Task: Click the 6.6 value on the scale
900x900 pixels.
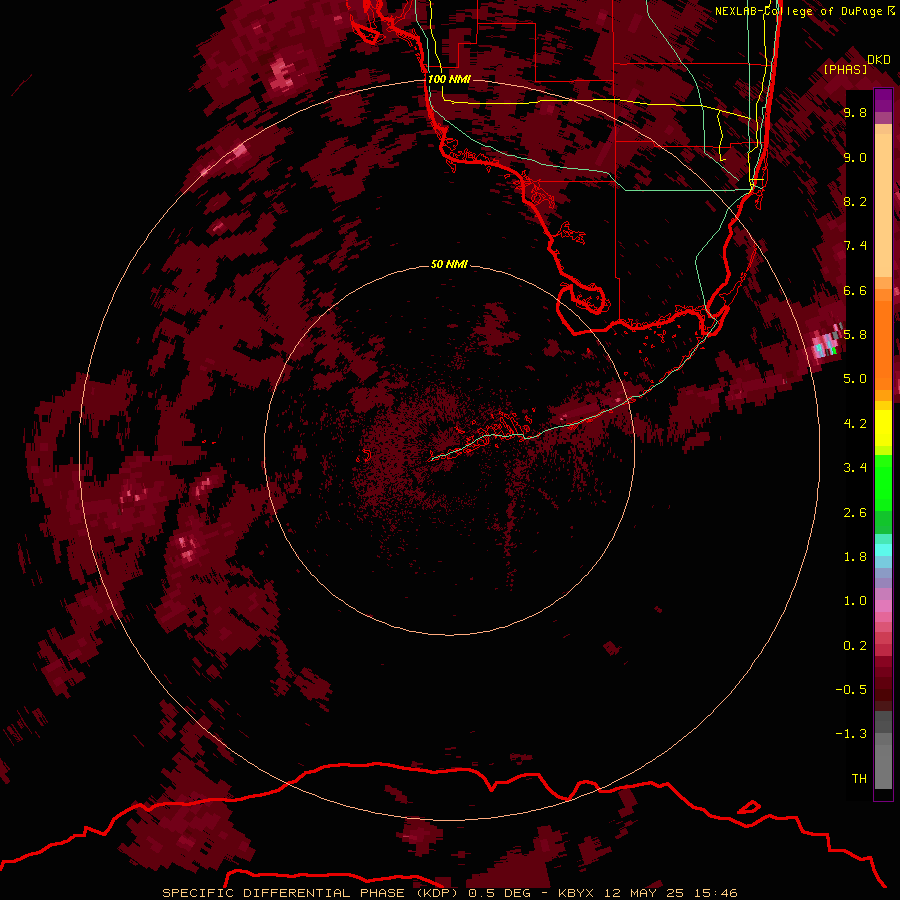Action: pos(855,291)
